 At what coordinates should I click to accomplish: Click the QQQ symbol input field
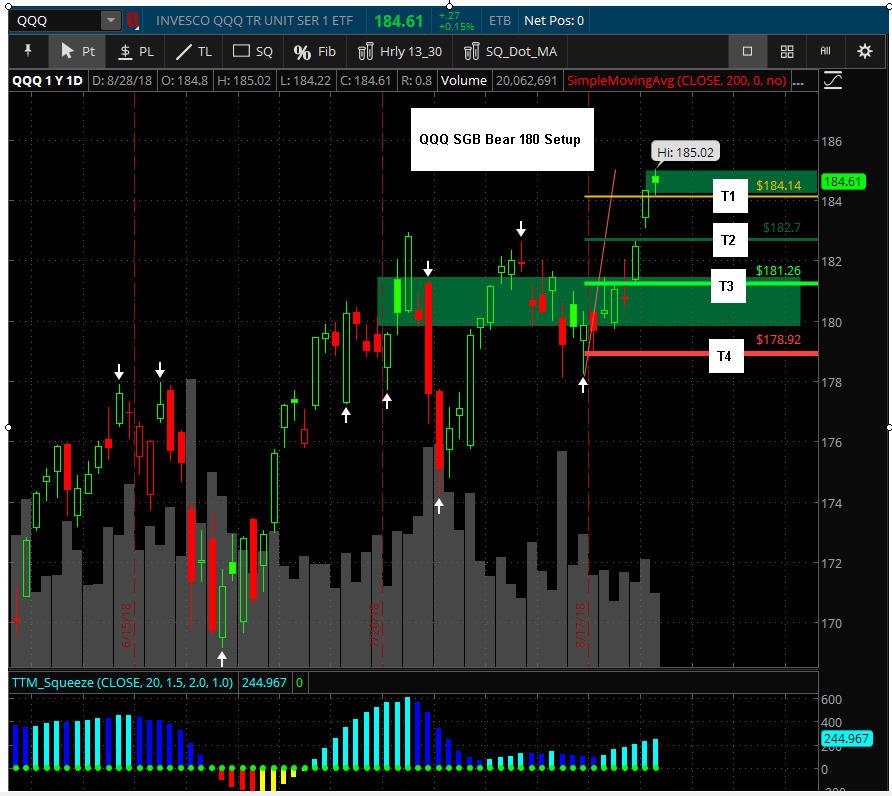[57, 21]
